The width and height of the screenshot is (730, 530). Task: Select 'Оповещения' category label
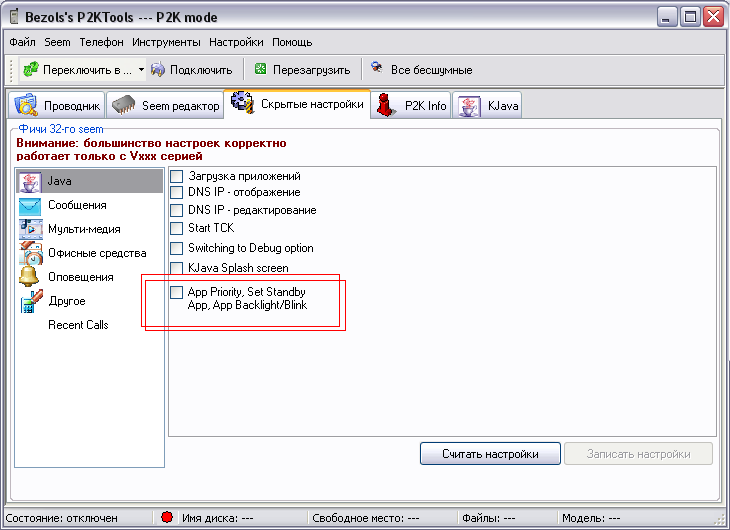click(81, 277)
